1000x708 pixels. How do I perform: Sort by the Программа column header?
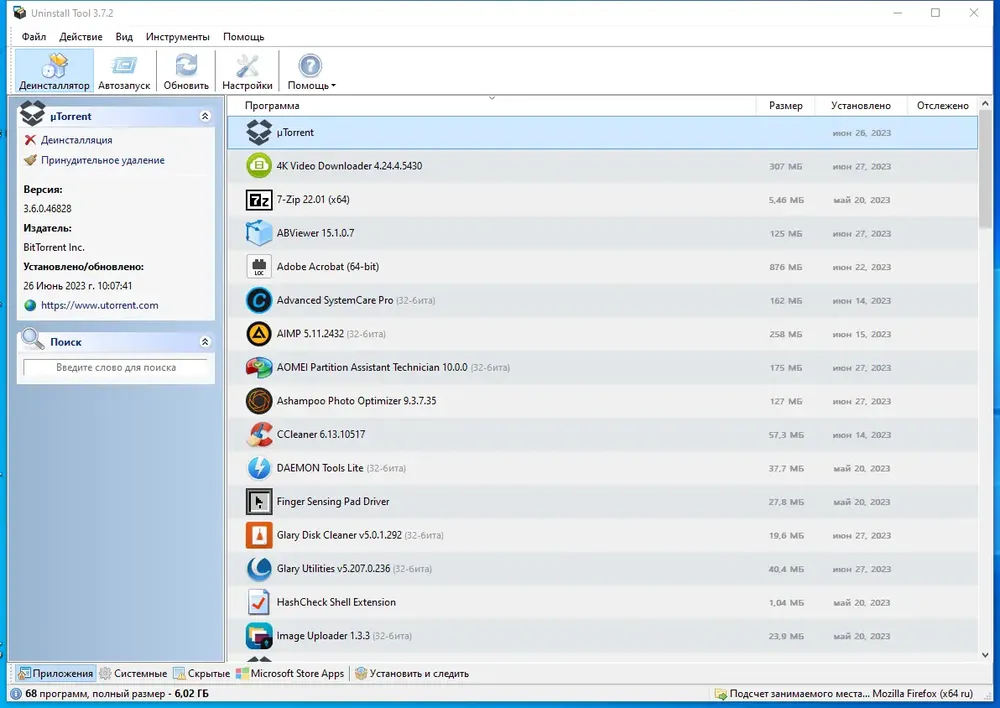click(272, 105)
